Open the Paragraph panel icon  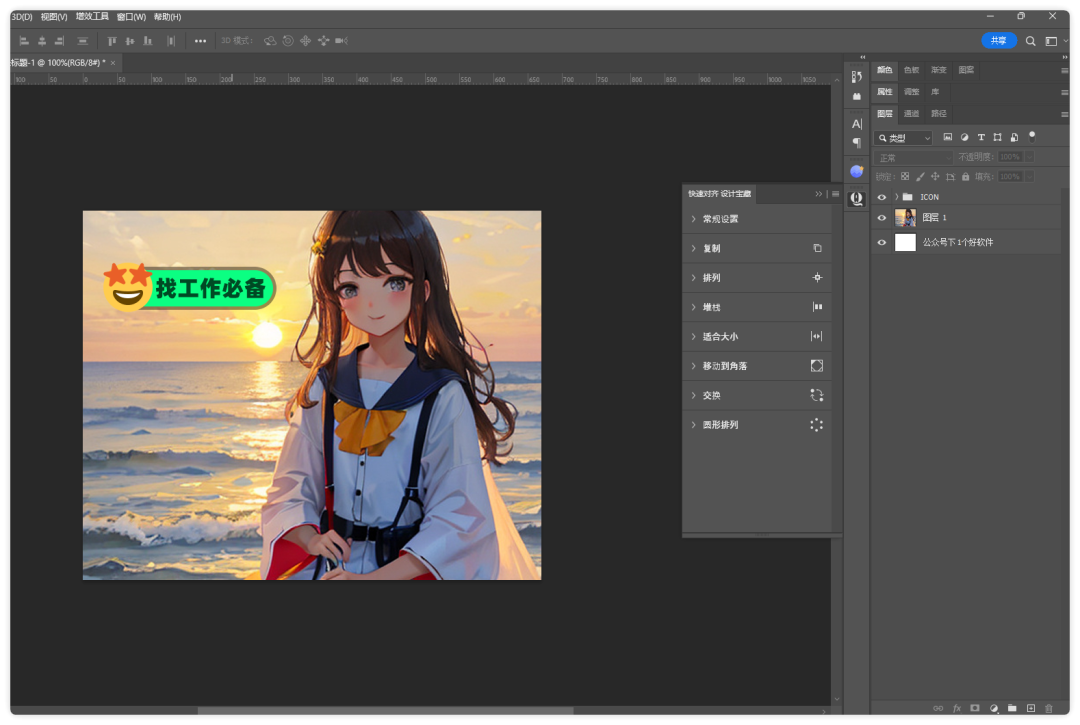tap(856, 143)
